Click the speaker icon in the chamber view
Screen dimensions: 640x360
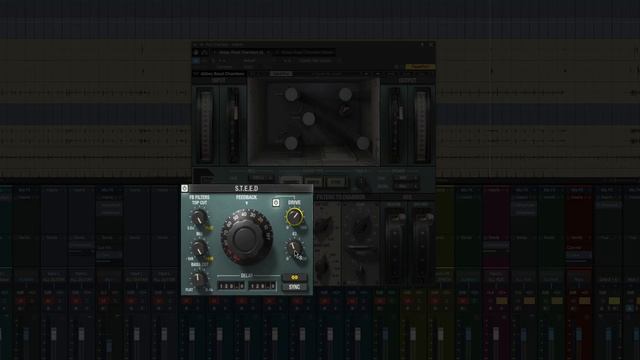pos(346,110)
